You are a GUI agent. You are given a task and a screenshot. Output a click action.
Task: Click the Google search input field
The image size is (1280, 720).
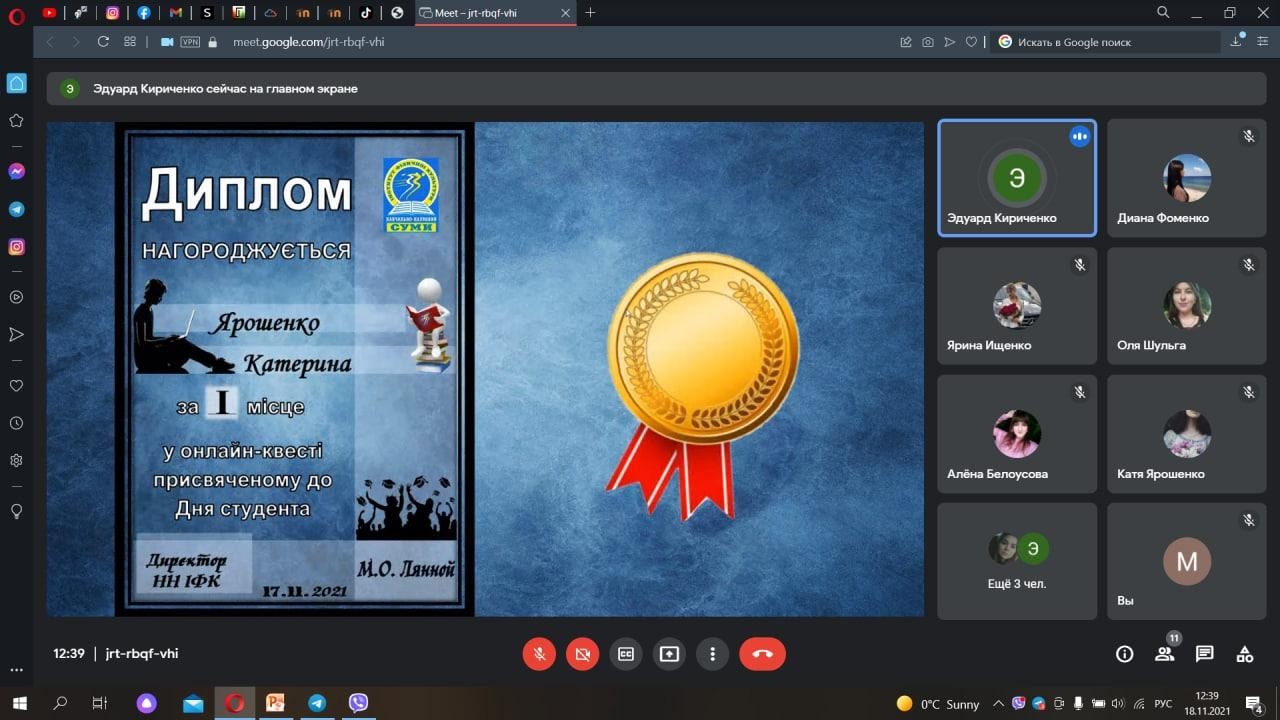1110,42
